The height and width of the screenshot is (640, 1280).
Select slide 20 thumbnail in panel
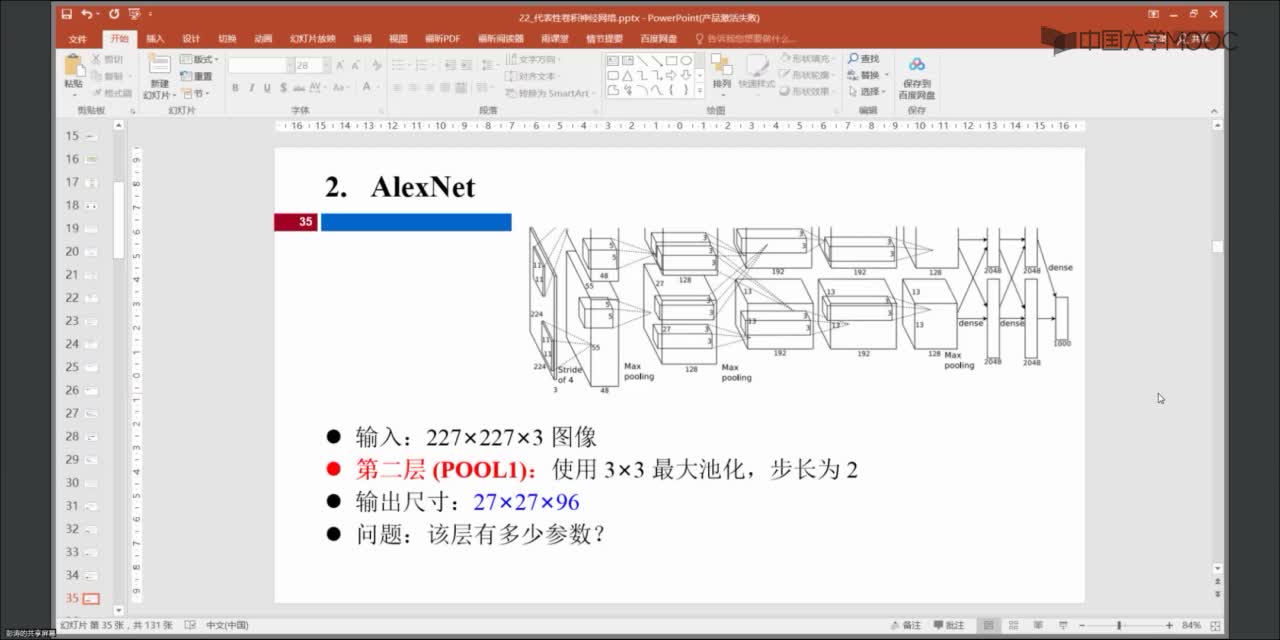(x=91, y=252)
